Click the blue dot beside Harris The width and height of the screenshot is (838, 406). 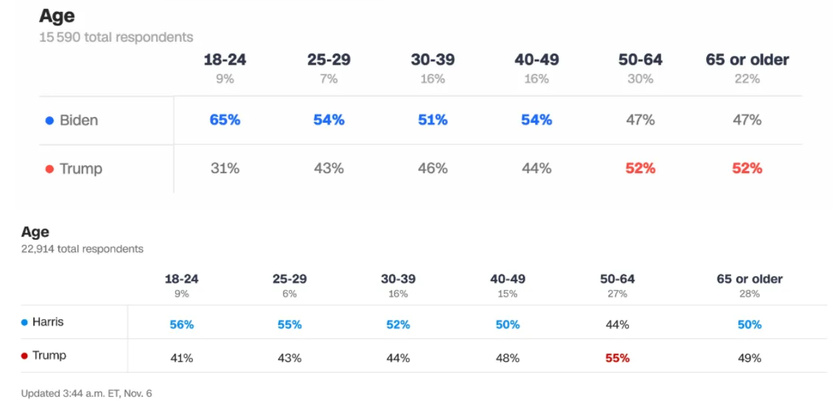click(x=25, y=323)
